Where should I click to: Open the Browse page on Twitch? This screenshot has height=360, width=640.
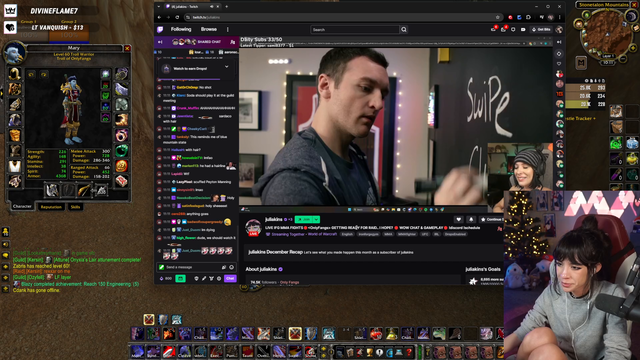(209, 29)
